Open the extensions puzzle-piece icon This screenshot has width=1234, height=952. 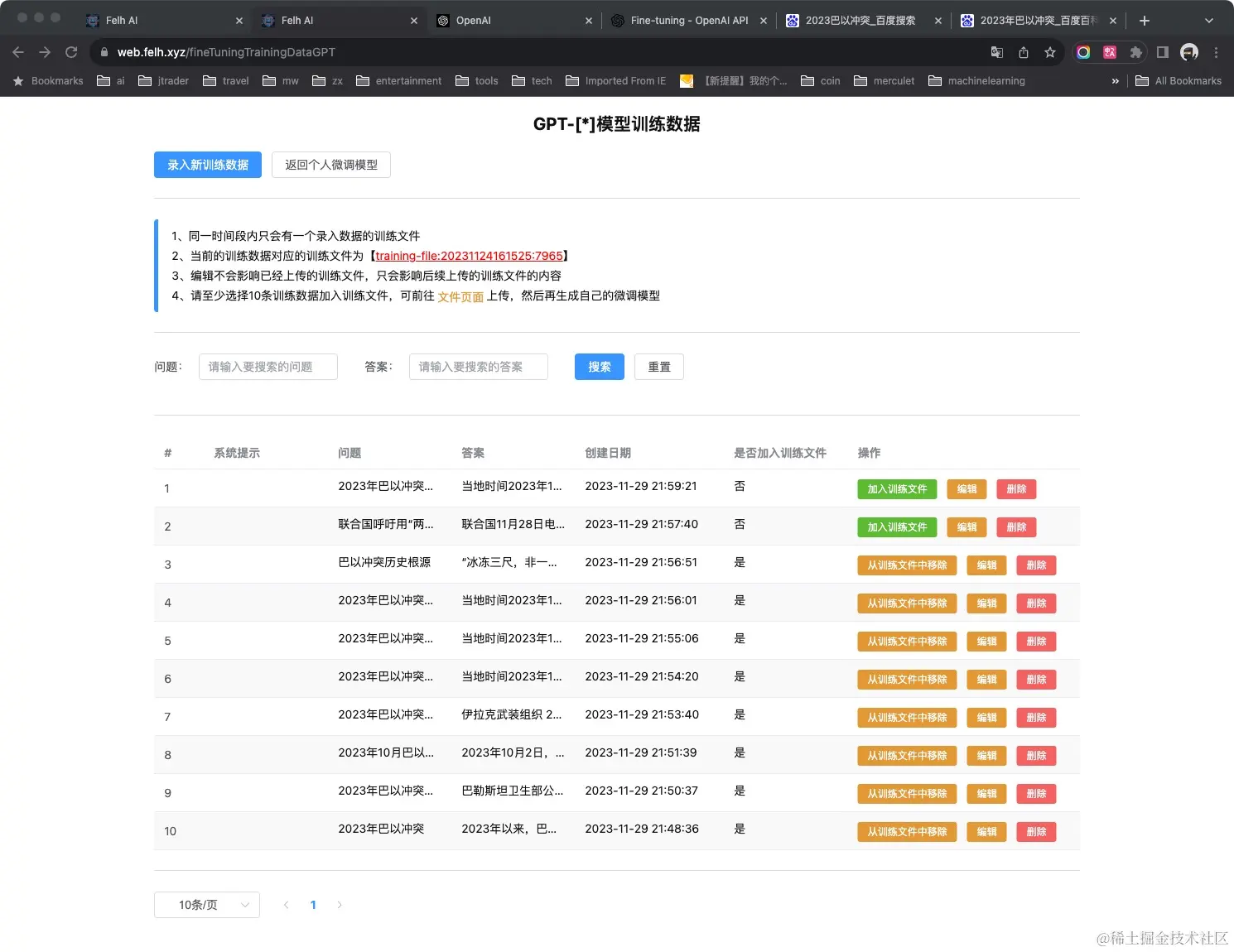[1135, 52]
